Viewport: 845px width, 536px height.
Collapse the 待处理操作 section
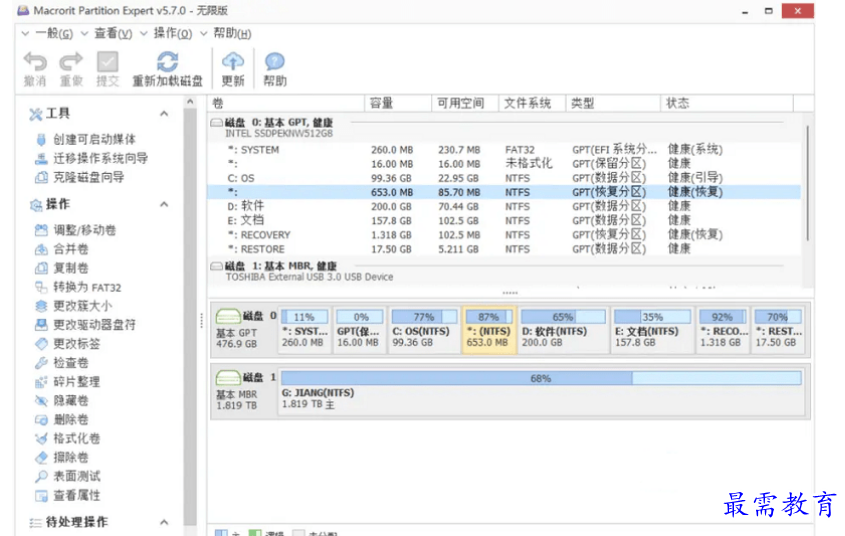tap(164, 522)
